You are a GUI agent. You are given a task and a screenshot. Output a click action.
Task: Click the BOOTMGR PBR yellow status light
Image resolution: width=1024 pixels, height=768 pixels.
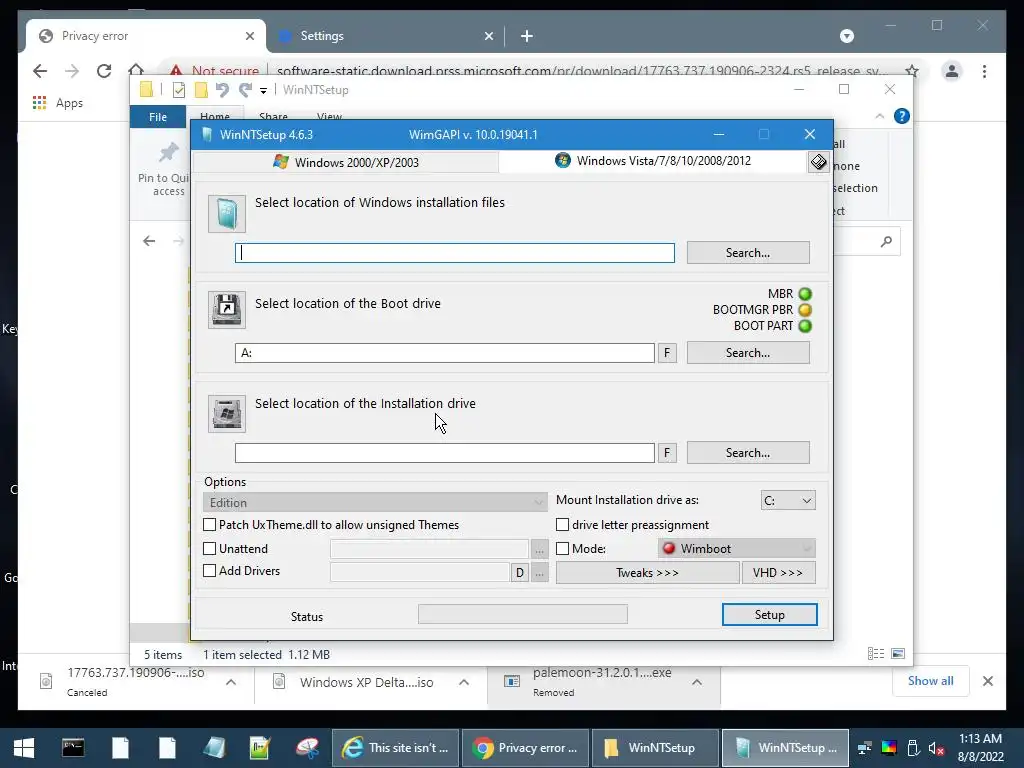[805, 310]
